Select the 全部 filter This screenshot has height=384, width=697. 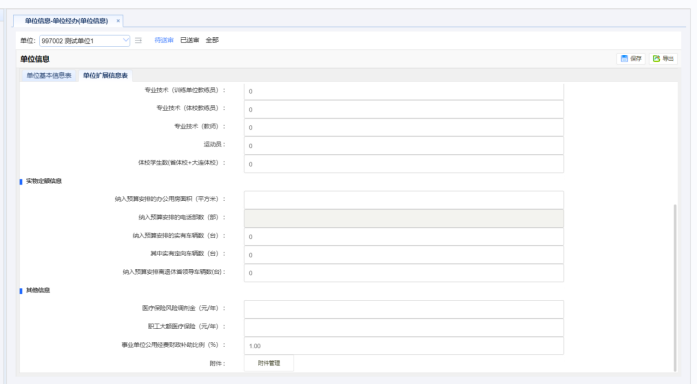(x=212, y=40)
